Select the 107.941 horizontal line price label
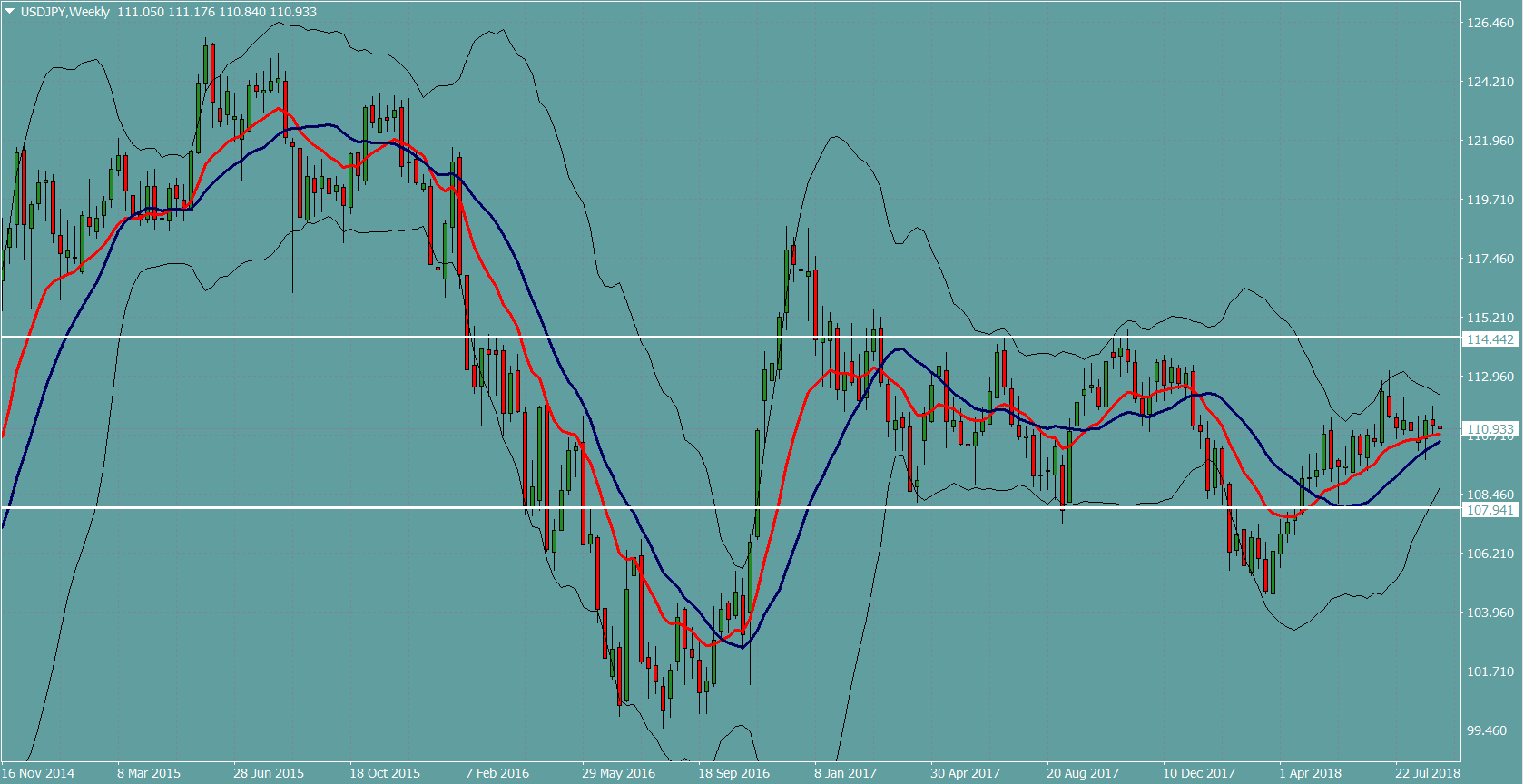The image size is (1524, 784). (x=1490, y=510)
